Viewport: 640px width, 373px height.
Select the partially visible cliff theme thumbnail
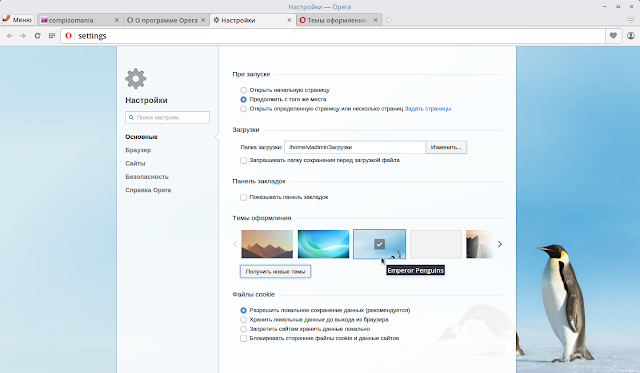[480, 244]
